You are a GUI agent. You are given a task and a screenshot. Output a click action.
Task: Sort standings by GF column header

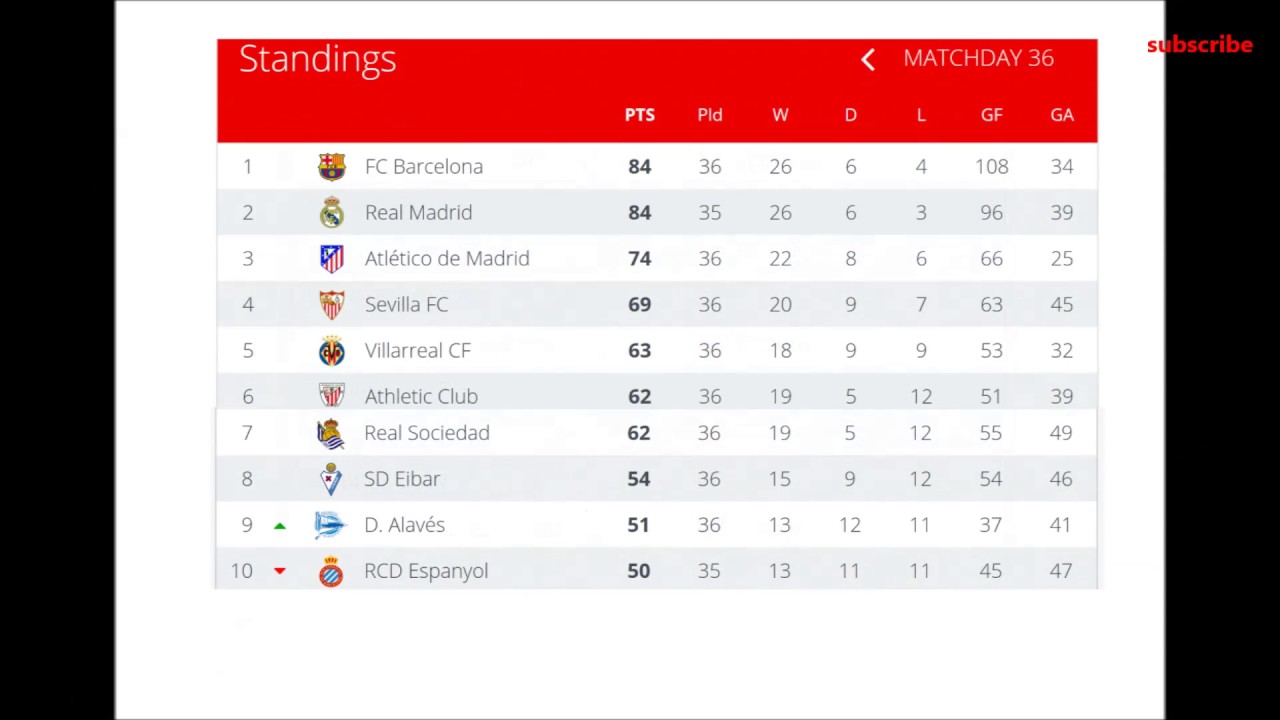991,115
